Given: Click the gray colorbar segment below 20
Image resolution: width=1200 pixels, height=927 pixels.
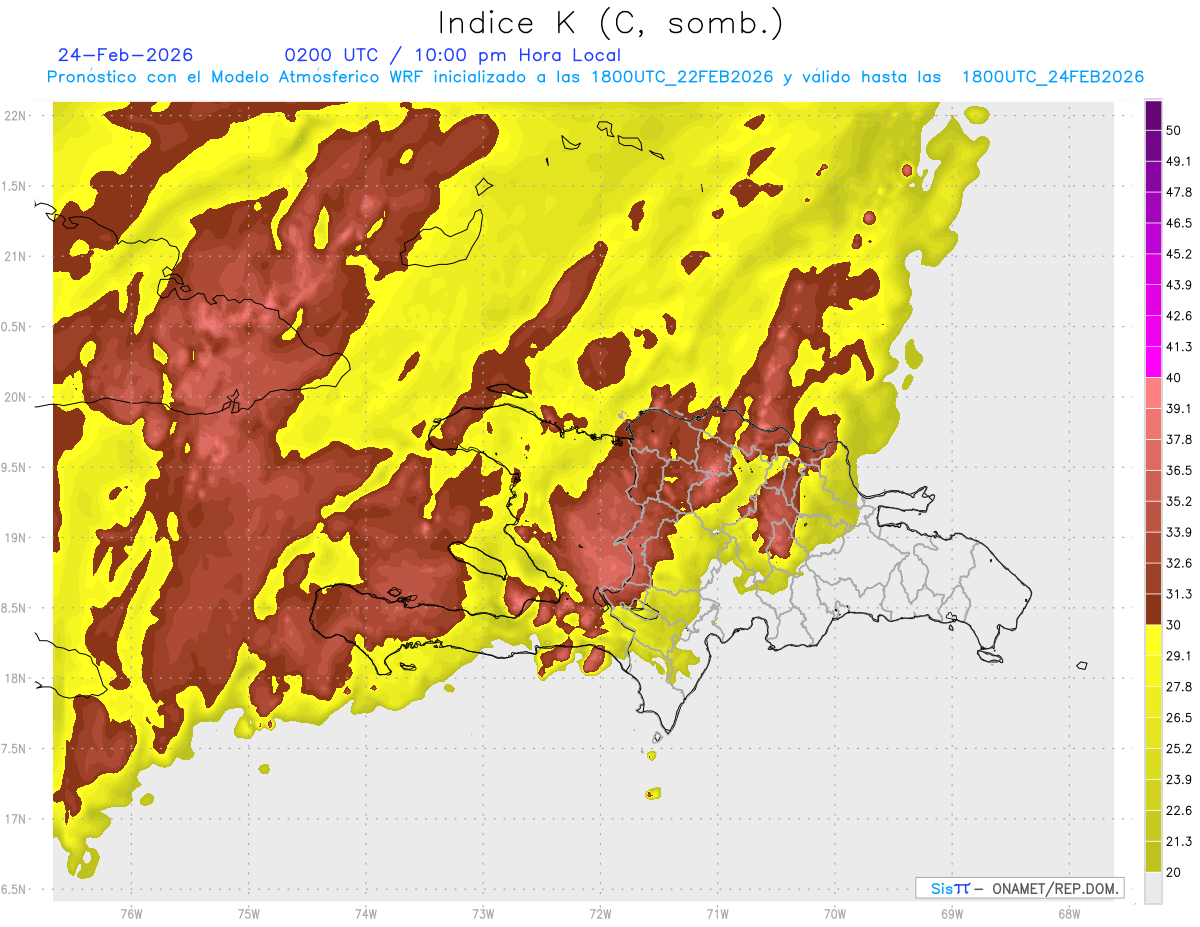Looking at the screenshot, I should coord(1153,888).
